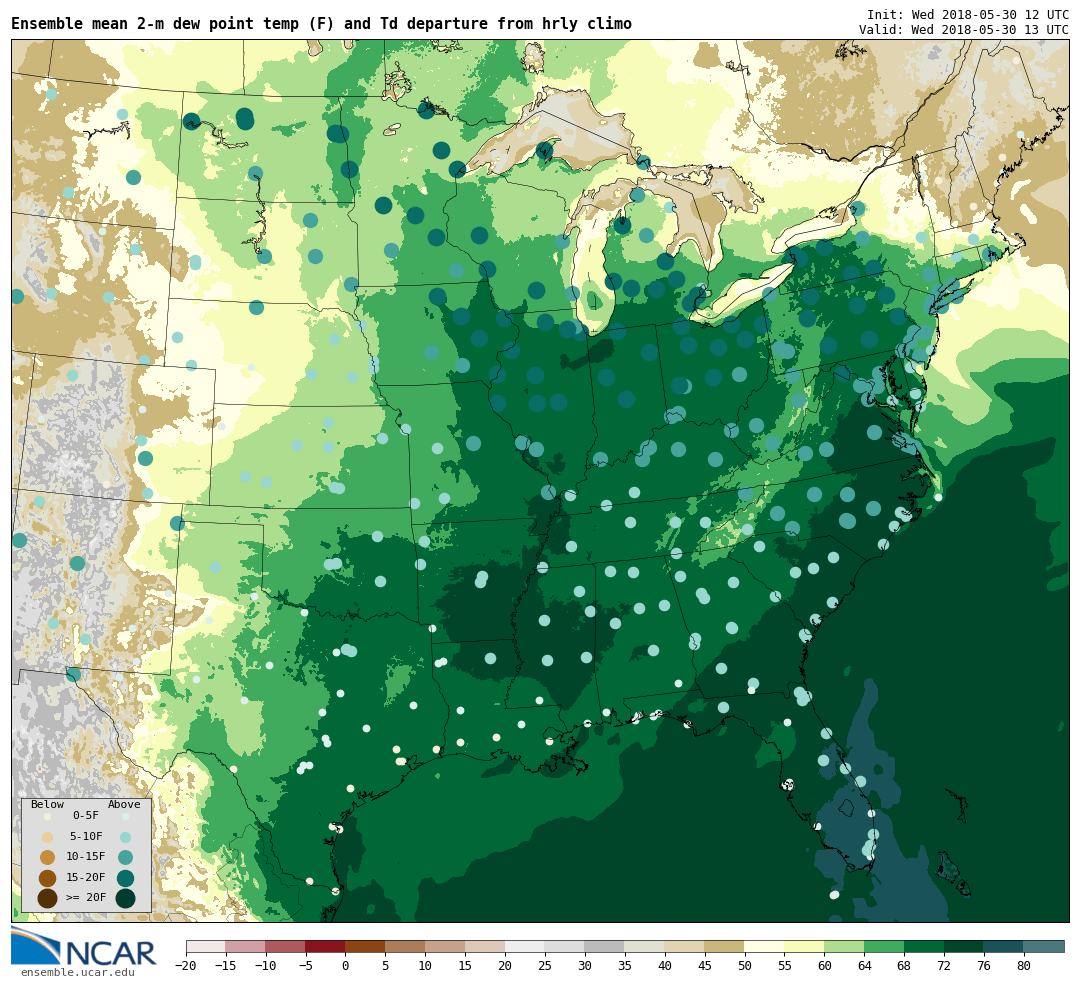Pick the dark red swatch from -5 to 0
This screenshot has width=1080, height=985.
click(326, 946)
